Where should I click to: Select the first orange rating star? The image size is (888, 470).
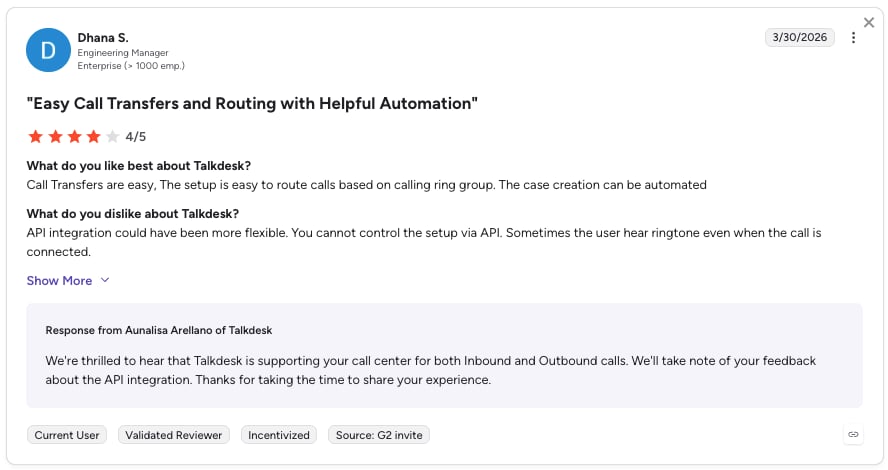click(36, 136)
